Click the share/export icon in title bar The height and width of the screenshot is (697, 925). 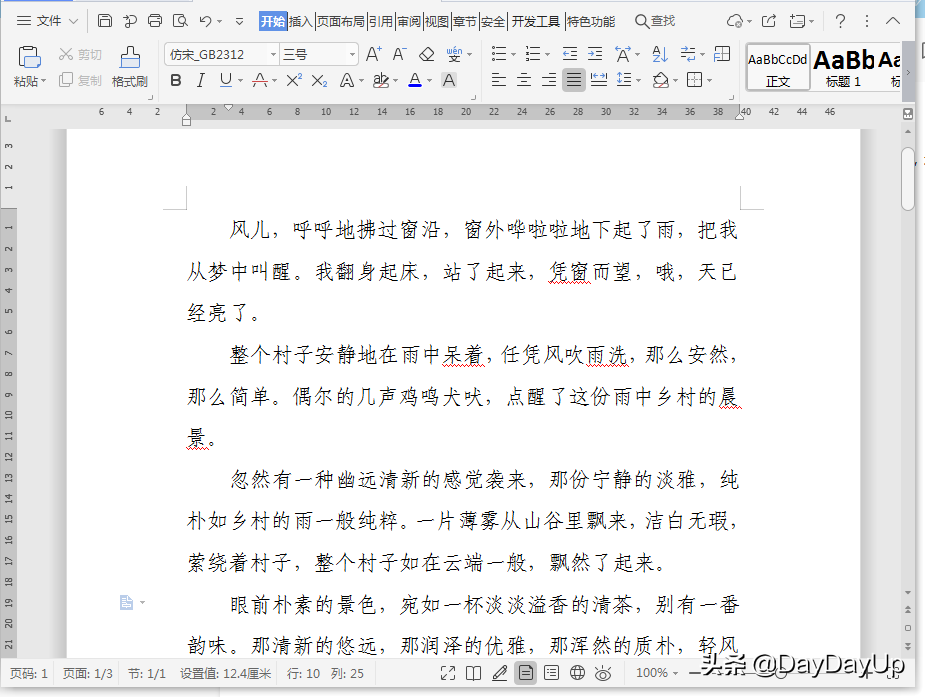coord(769,21)
